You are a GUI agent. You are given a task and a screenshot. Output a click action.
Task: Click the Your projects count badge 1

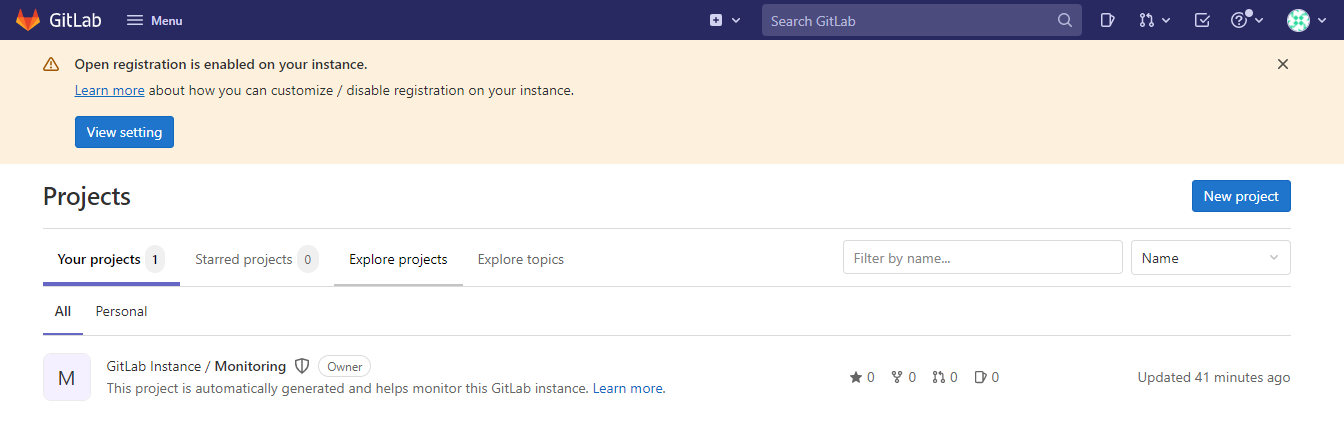(155, 259)
